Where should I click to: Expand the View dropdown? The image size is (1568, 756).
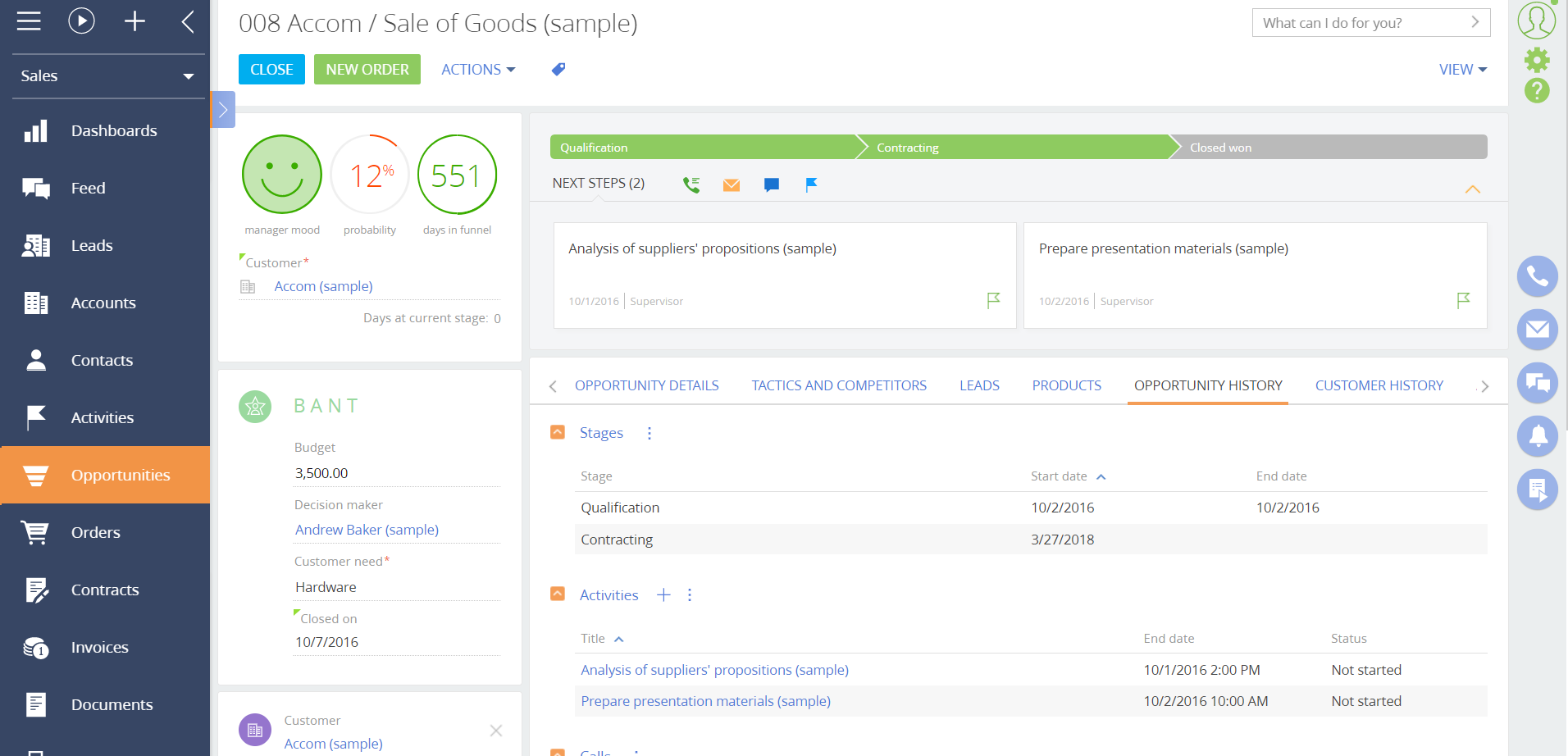tap(1462, 70)
